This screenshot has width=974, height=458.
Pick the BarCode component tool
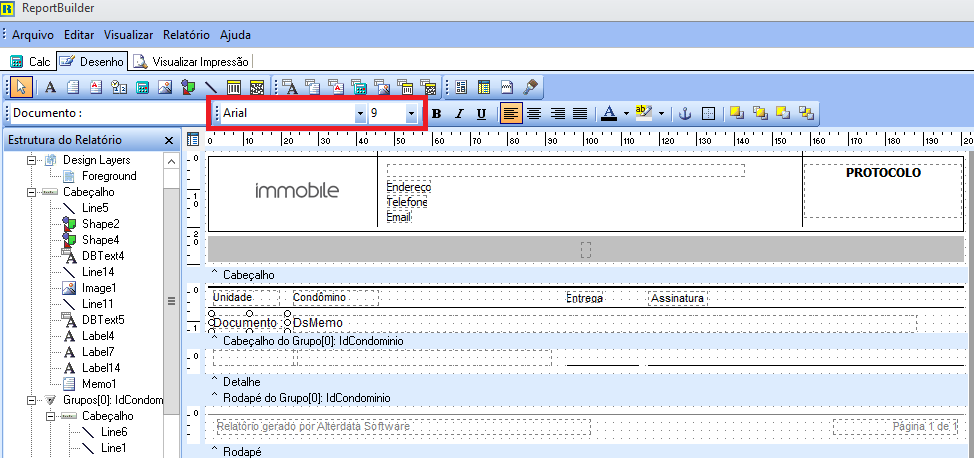click(x=234, y=87)
